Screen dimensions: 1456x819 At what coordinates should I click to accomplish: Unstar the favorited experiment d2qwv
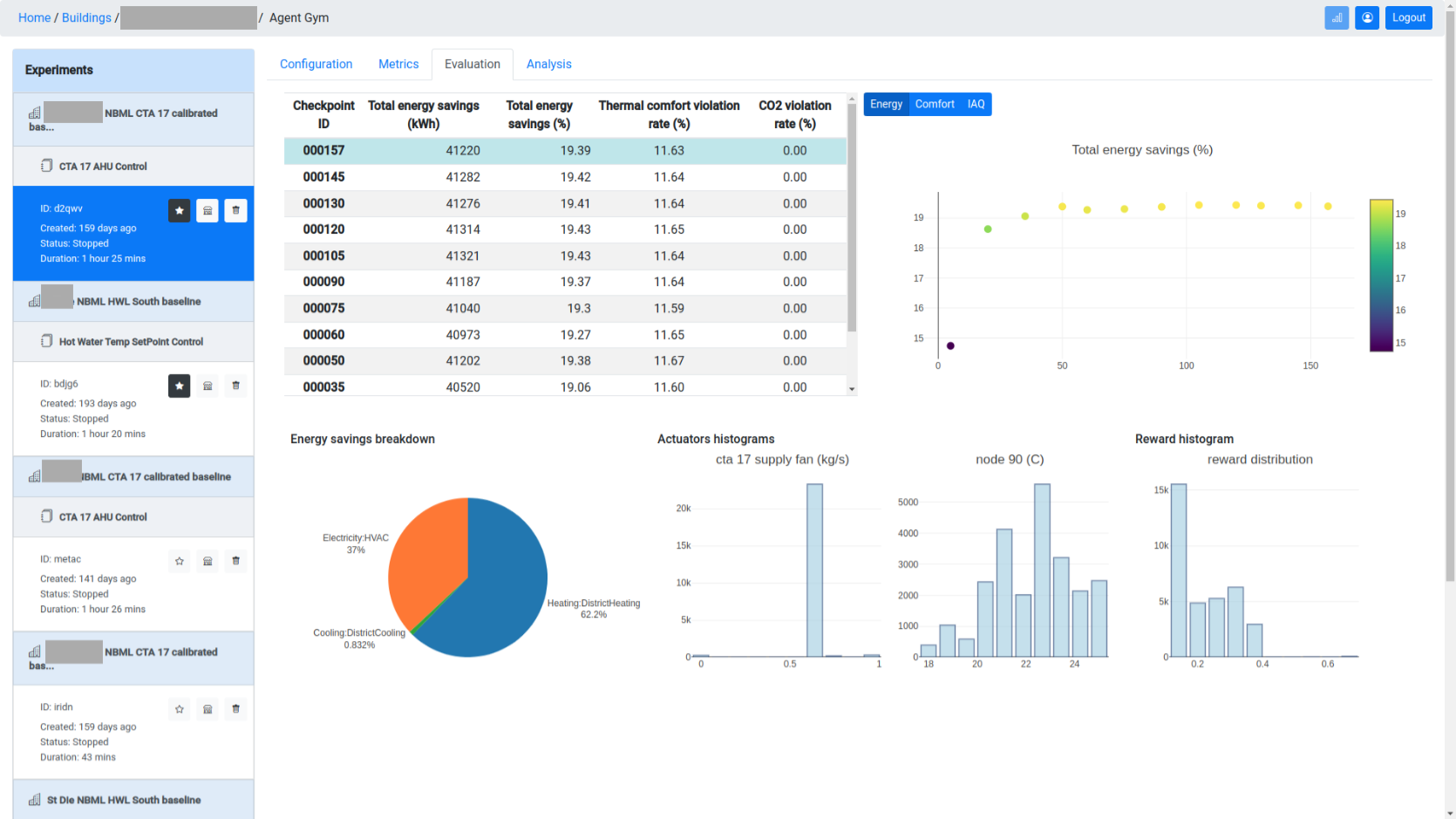[179, 210]
